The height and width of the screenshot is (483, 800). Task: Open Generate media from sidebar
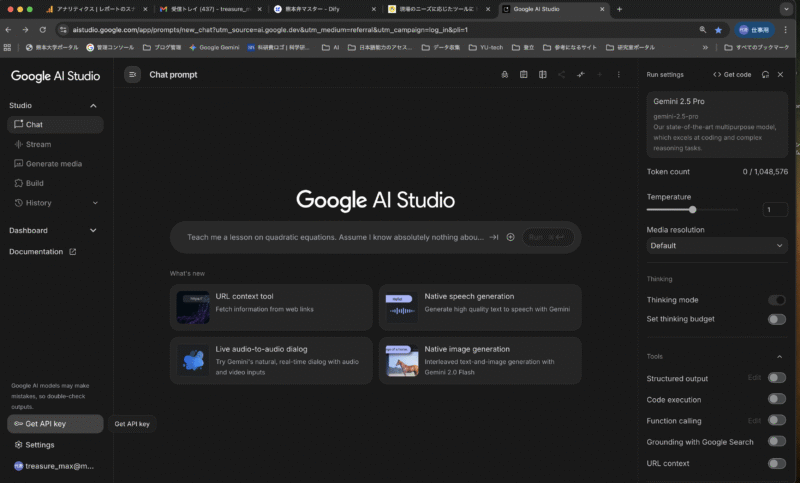tap(53, 163)
